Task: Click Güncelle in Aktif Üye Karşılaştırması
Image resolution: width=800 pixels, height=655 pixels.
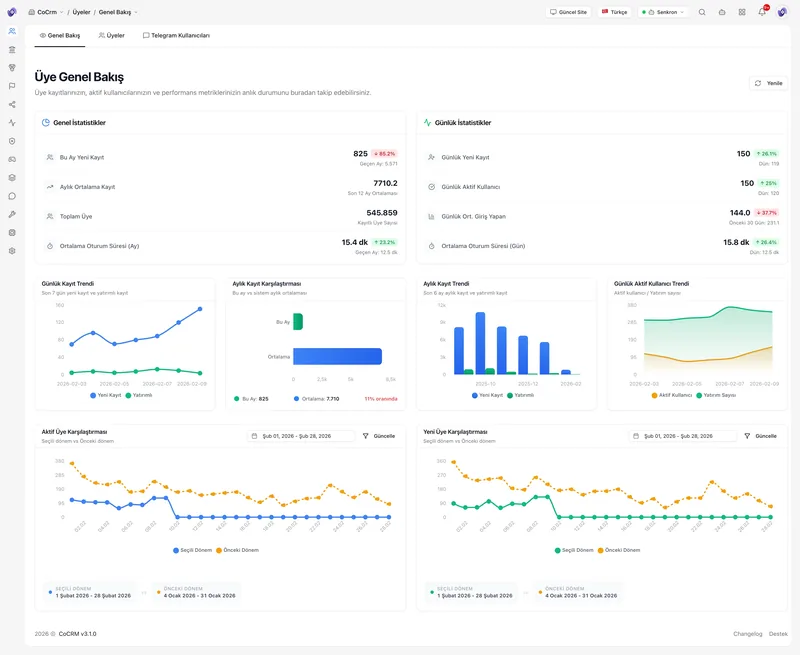Action: [379, 436]
